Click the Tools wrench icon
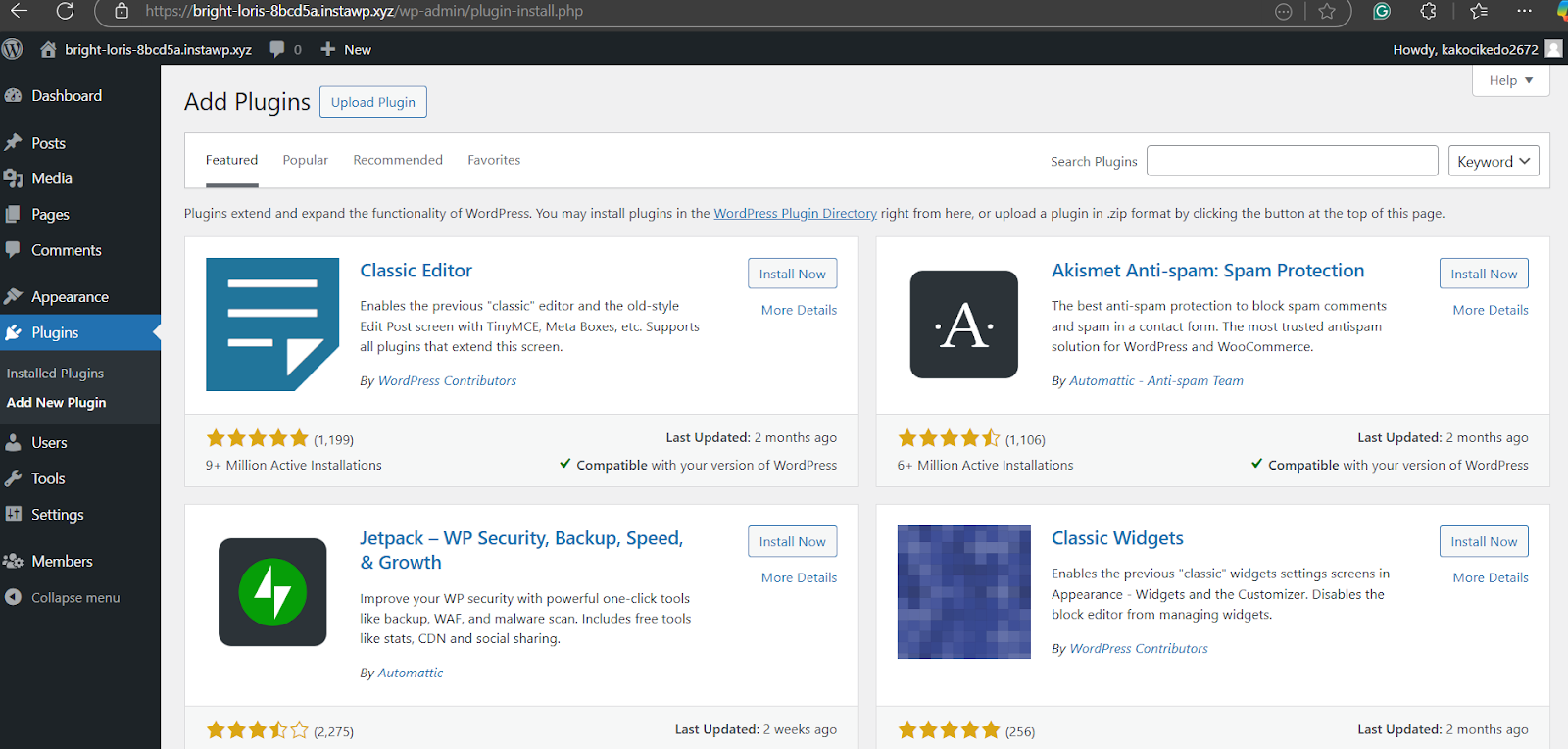The height and width of the screenshot is (749, 1568). 13,478
